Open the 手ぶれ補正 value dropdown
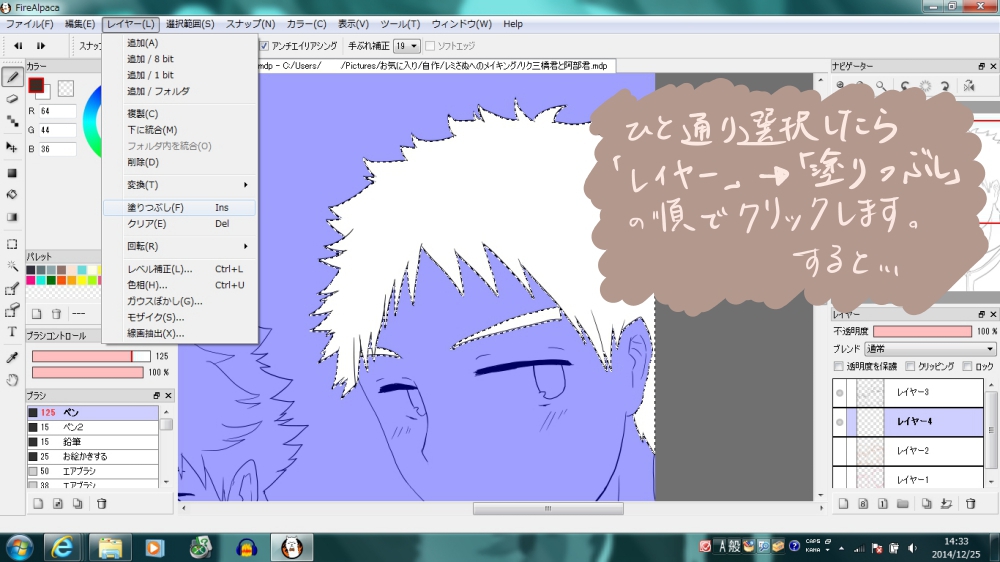This screenshot has height=562, width=1000. 406,46
